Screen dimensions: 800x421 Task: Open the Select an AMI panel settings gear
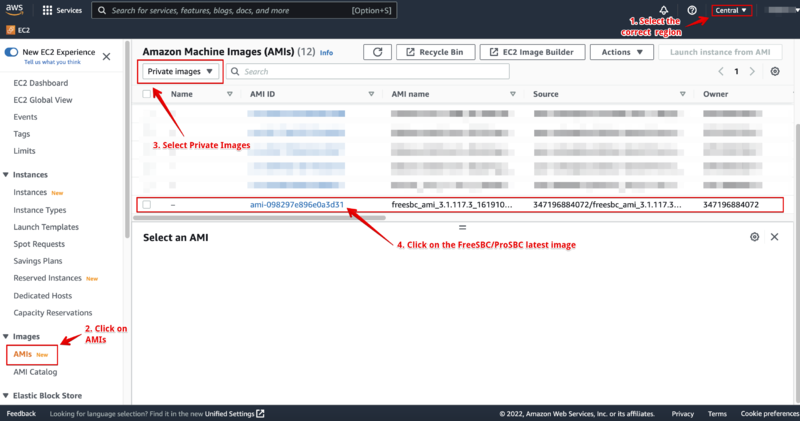(755, 237)
